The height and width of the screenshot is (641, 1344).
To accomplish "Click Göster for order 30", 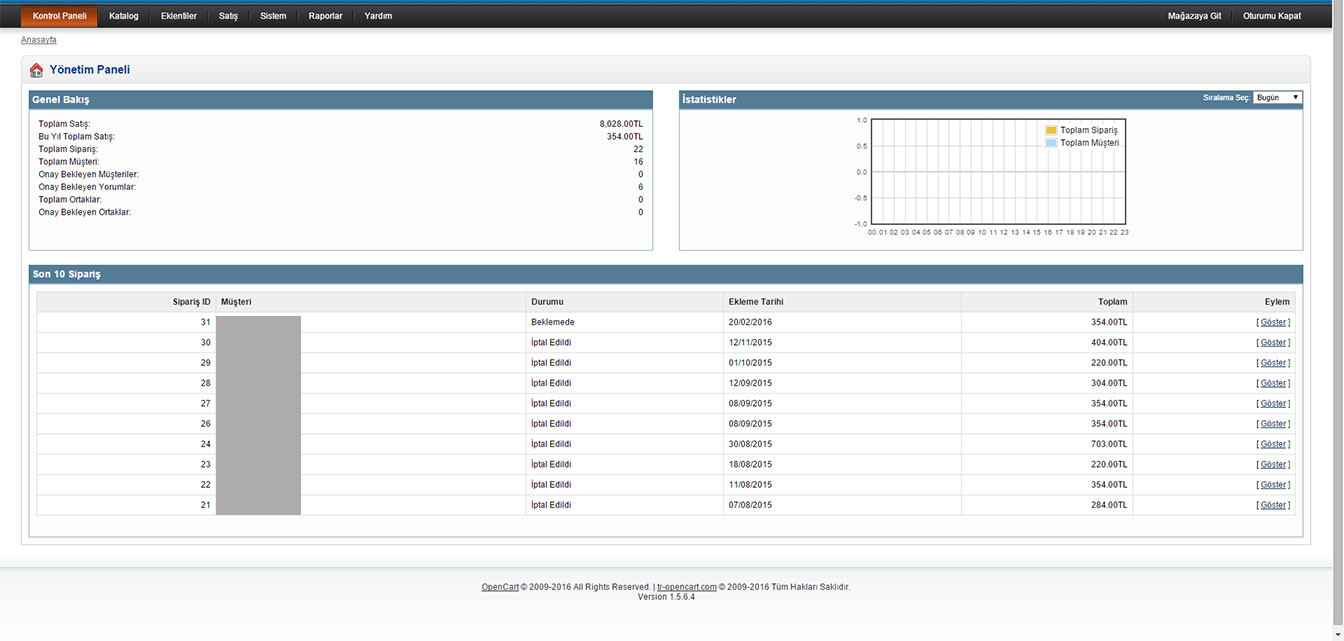I will tap(1273, 342).
